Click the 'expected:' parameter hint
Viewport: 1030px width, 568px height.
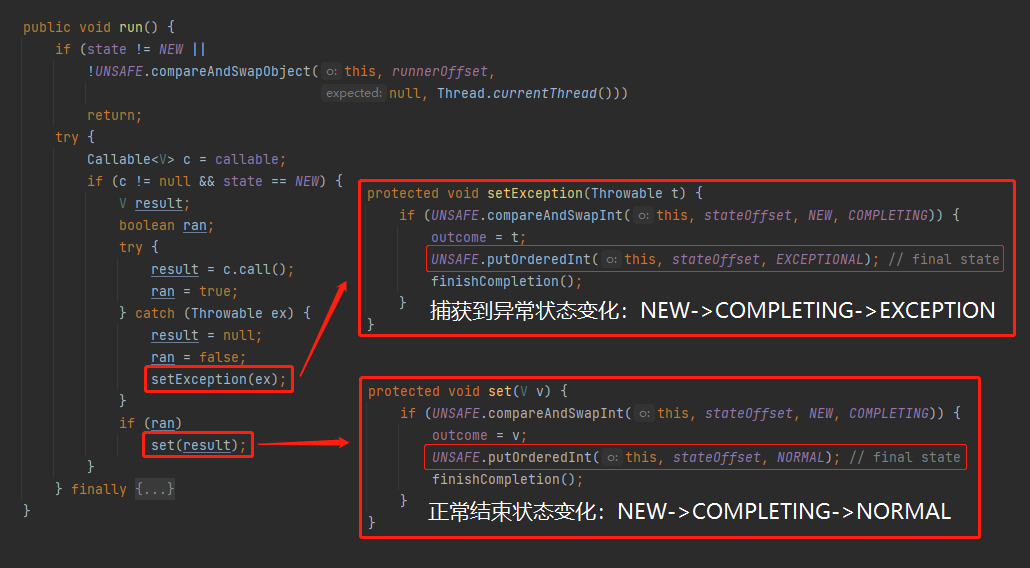353,93
